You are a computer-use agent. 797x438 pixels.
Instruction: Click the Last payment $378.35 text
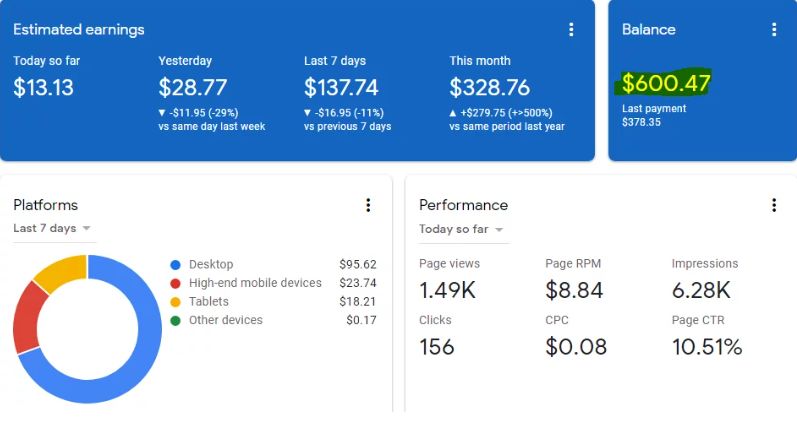click(x=653, y=115)
